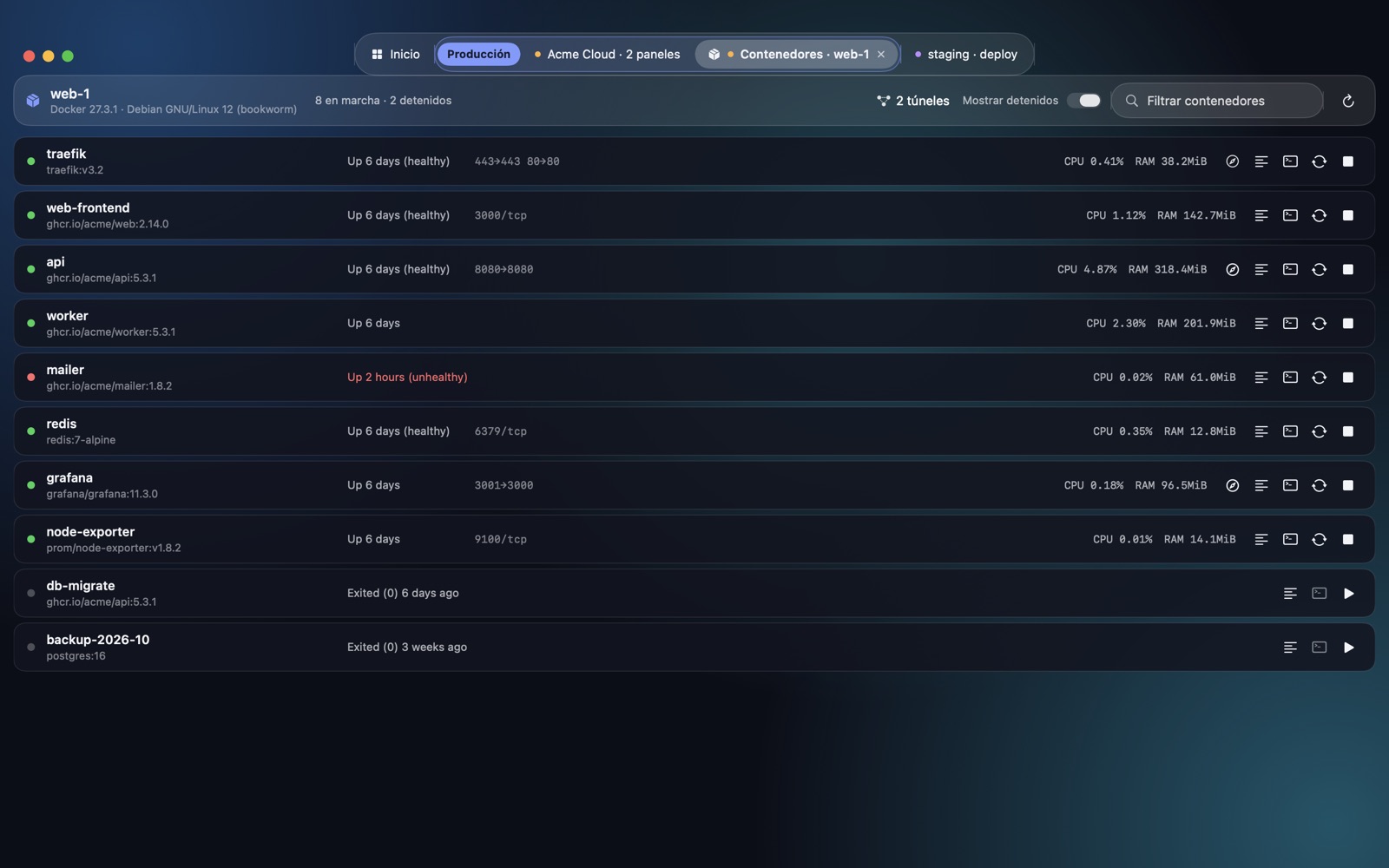1389x868 pixels.
Task: View logs for the api container
Action: pos(1261,269)
